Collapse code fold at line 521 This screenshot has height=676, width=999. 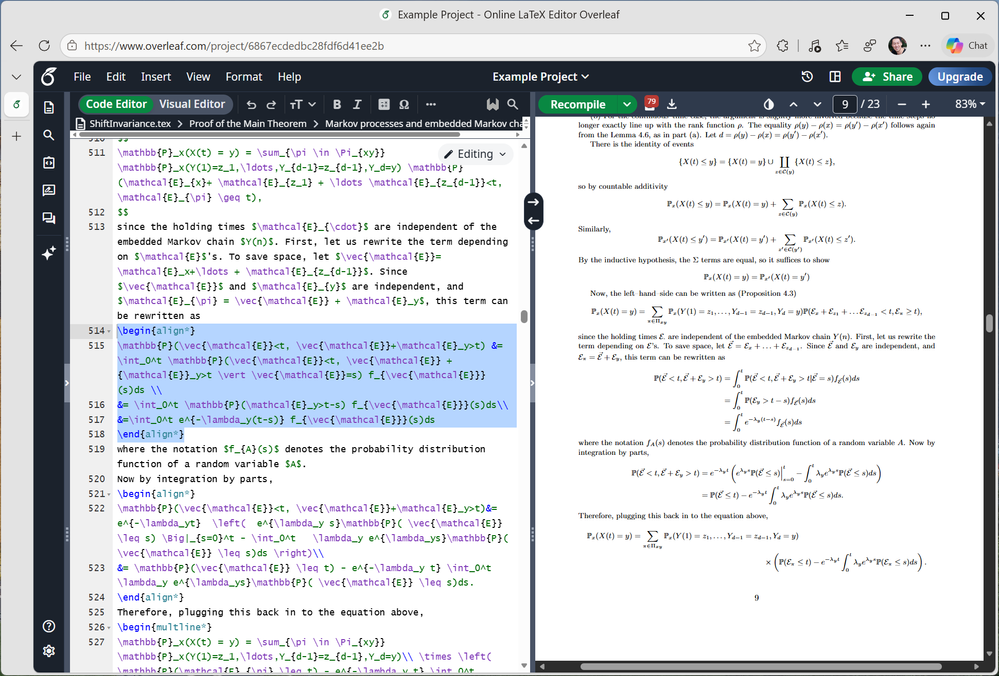(x=109, y=494)
